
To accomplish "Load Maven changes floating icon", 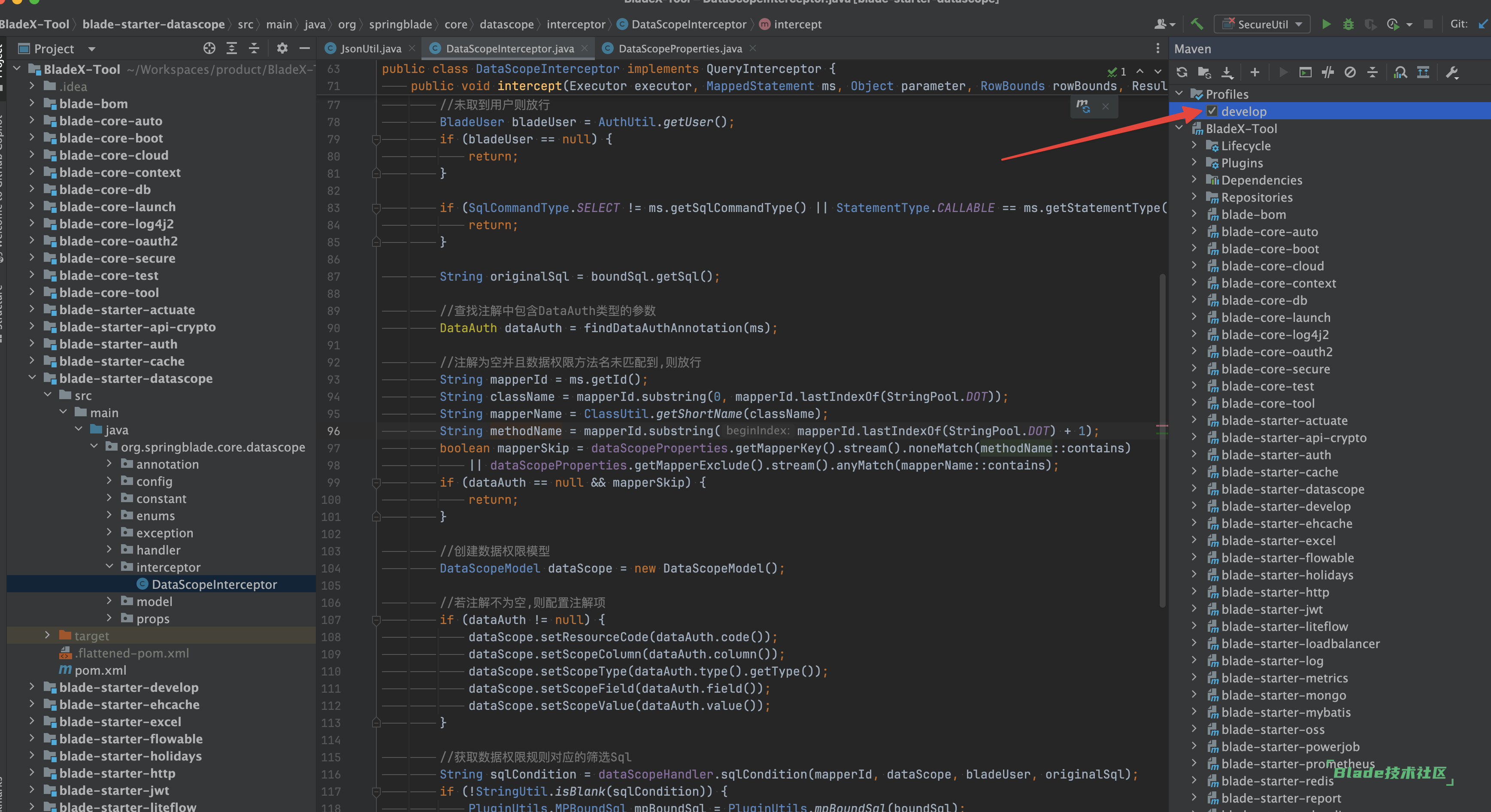I will click(1083, 106).
